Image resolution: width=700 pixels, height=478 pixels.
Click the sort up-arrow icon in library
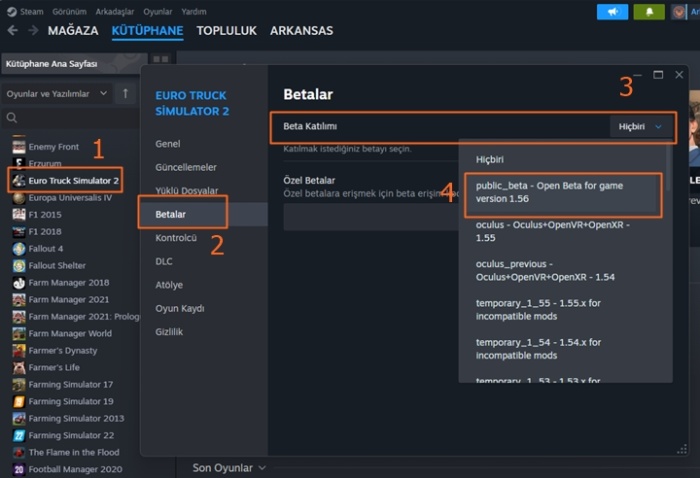126,94
